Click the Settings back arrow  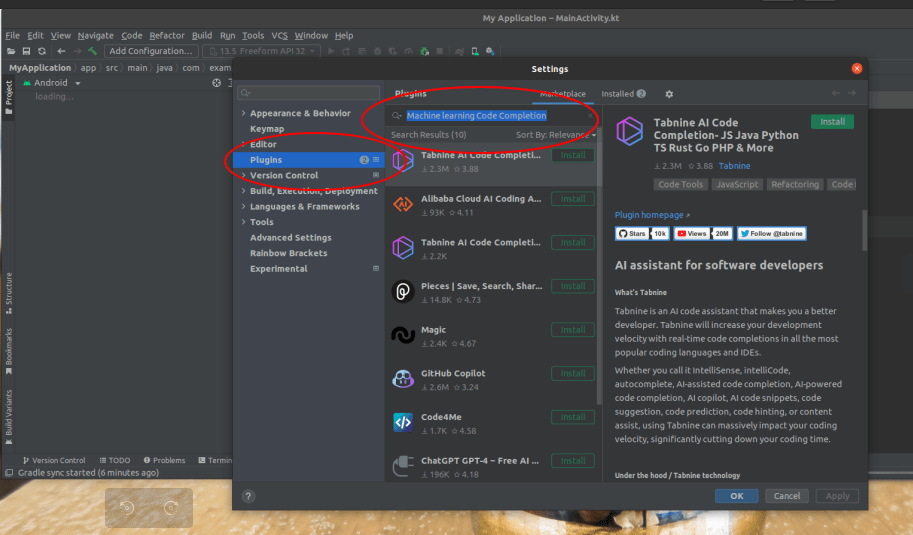[x=836, y=93]
